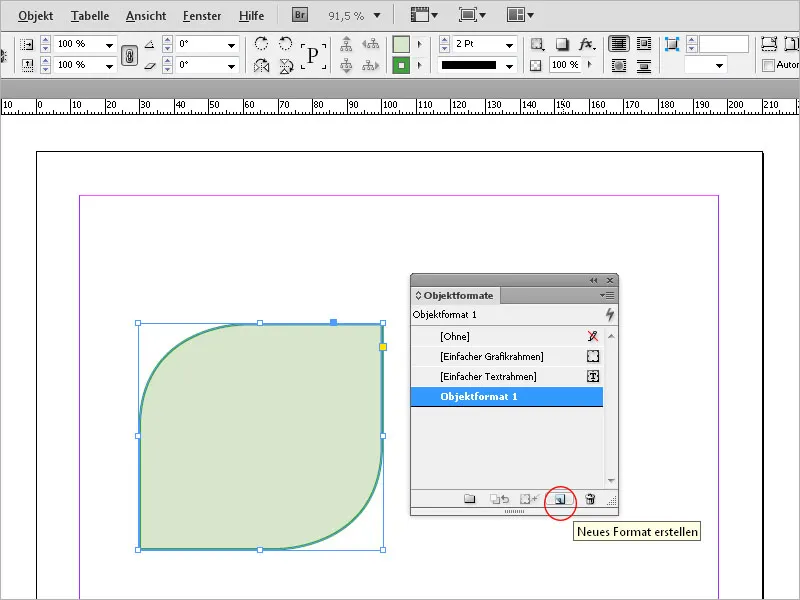Click the select container icon
Image resolution: width=800 pixels, height=600 pixels.
tap(346, 44)
